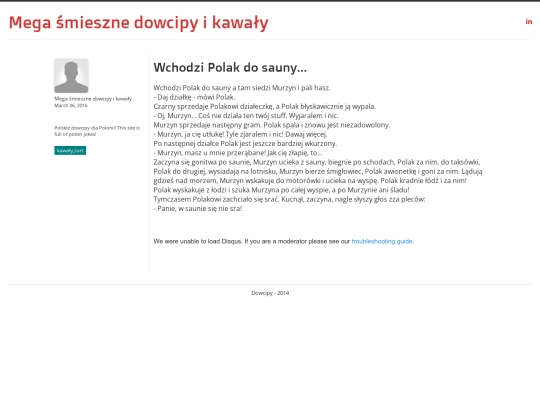Click the March 06, 2016 date
The width and height of the screenshot is (540, 405).
tap(71, 105)
